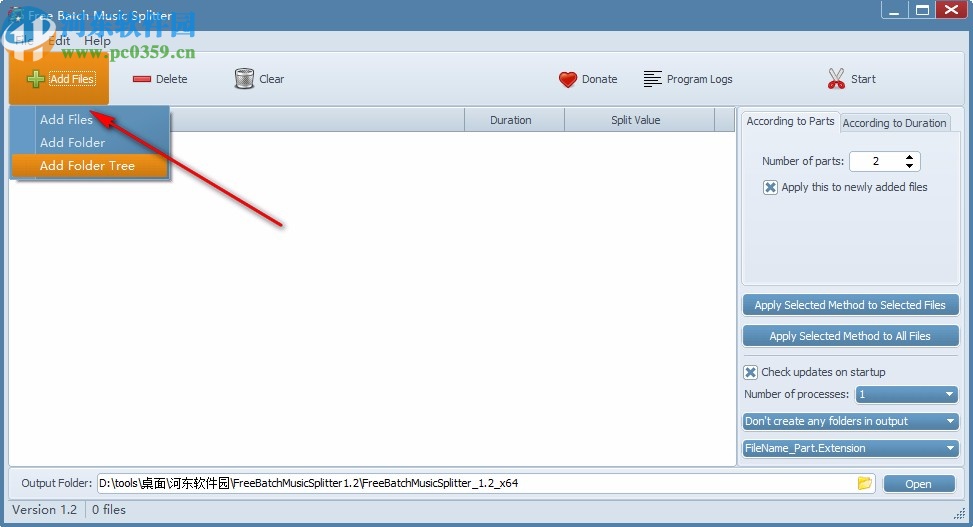Click the Split Value column header
This screenshot has width=973, height=527.
tap(639, 120)
